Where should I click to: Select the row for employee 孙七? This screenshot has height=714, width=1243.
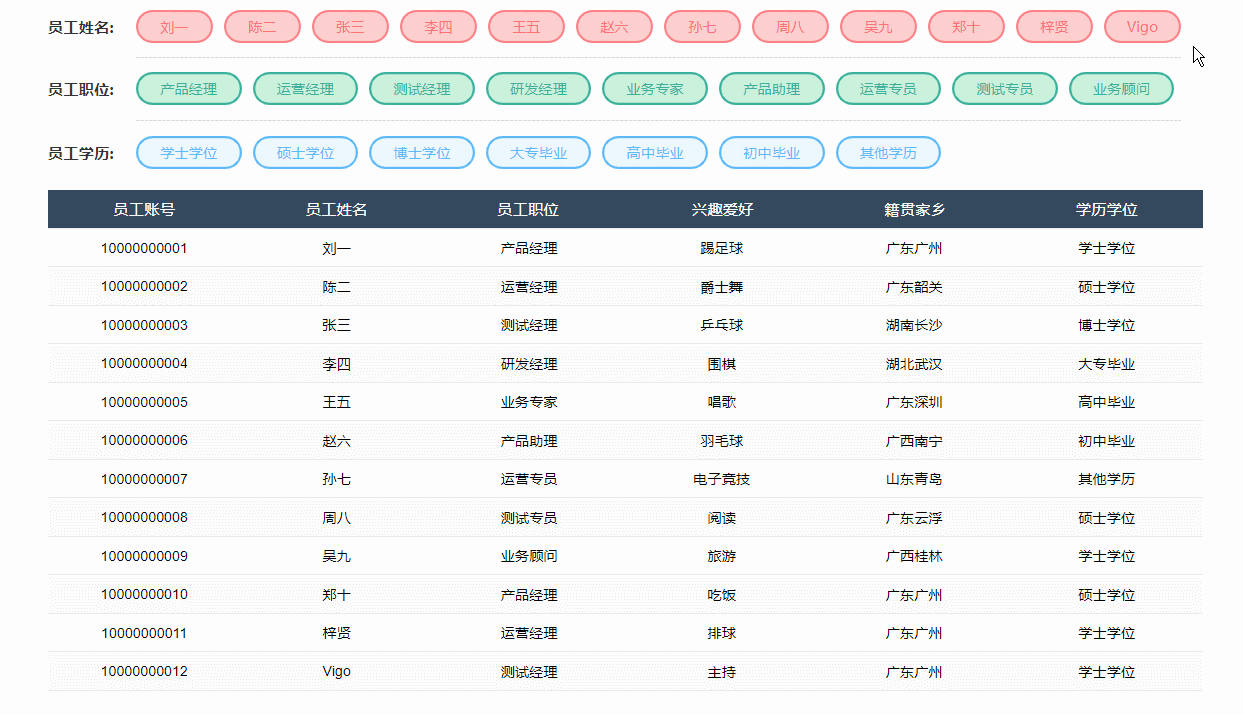coord(620,479)
